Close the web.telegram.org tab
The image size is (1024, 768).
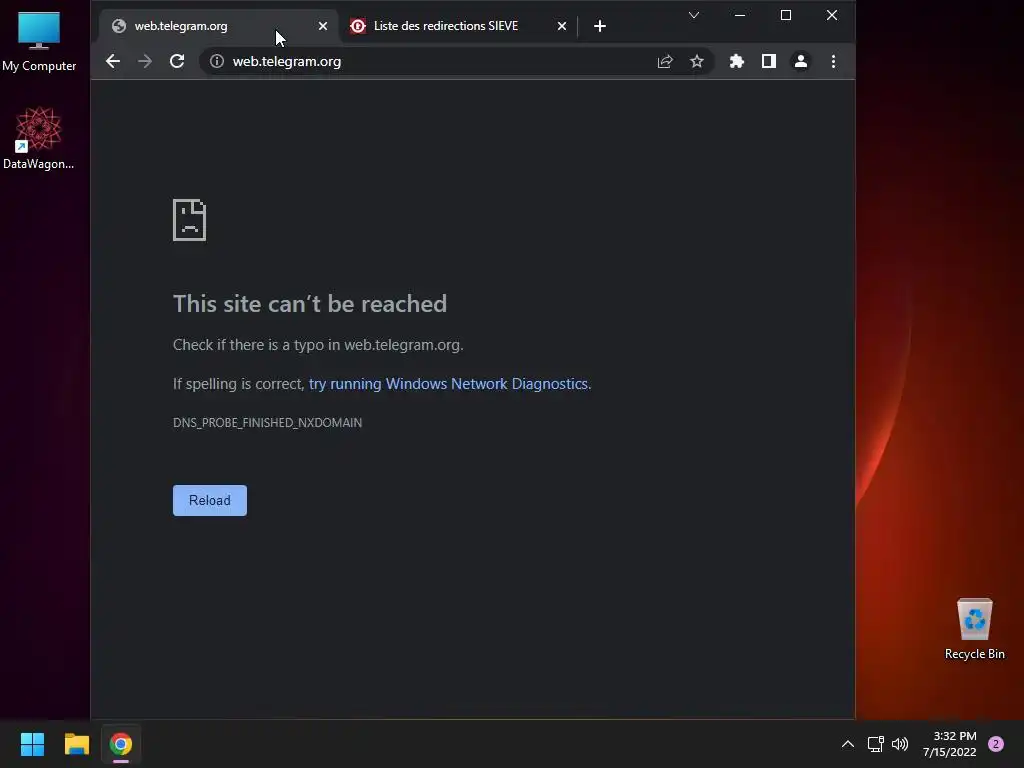[x=323, y=26]
